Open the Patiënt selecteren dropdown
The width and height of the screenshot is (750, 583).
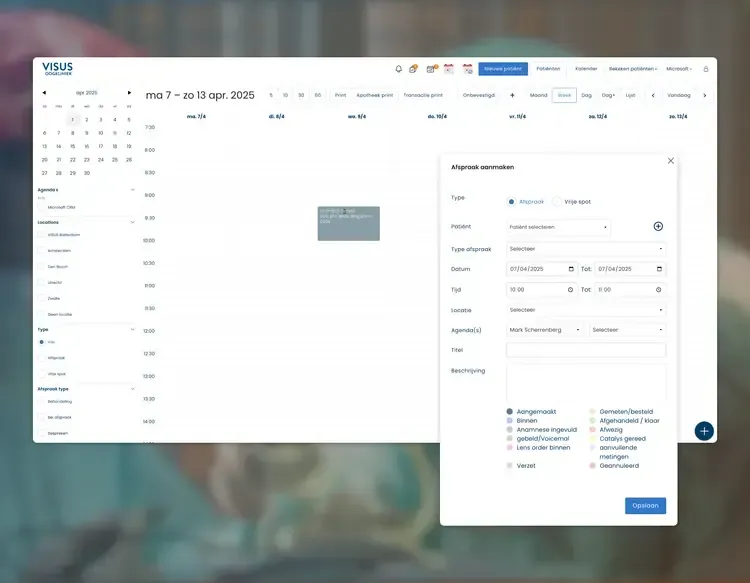[x=558, y=227]
